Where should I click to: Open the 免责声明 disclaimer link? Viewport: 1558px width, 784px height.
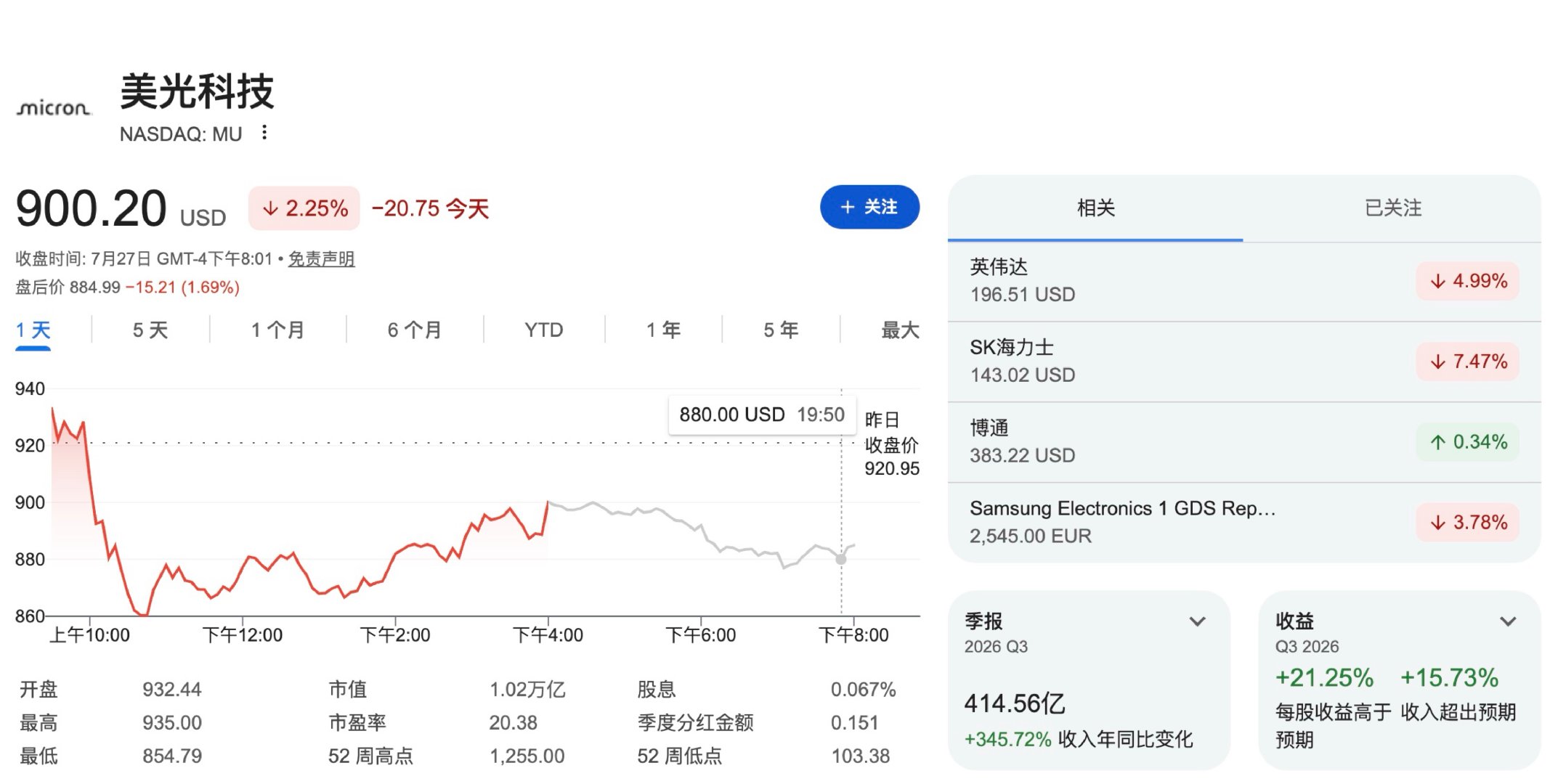pyautogui.click(x=321, y=259)
